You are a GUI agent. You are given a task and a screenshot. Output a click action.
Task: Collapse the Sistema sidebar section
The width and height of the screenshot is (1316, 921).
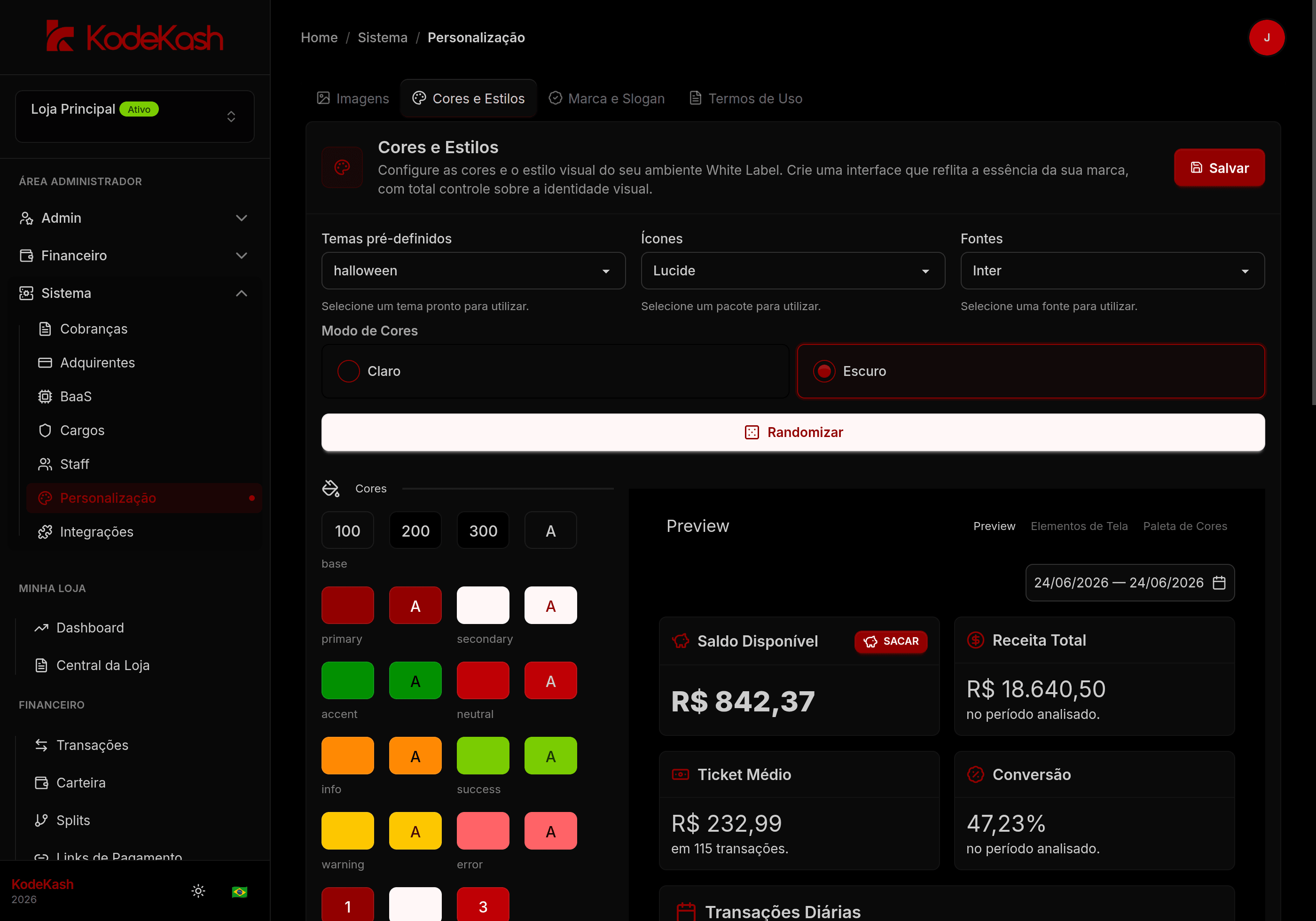point(135,293)
